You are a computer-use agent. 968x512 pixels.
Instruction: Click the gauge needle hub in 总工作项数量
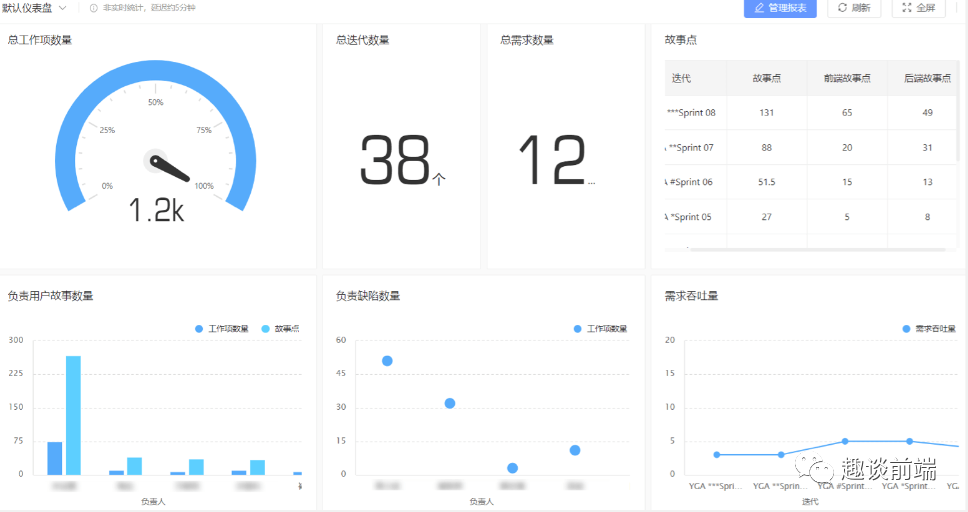pos(156,160)
